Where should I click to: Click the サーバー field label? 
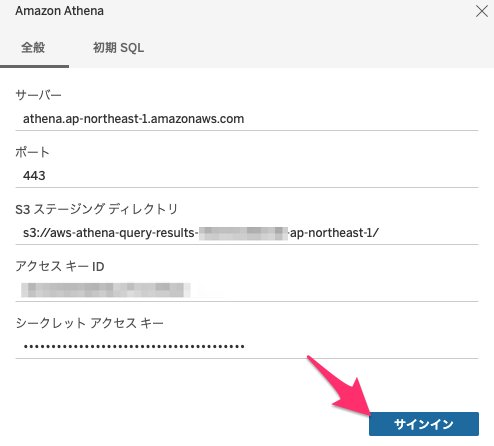click(38, 95)
